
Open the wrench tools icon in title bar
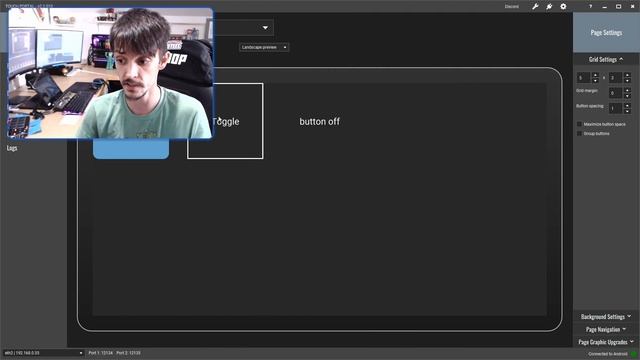(535, 7)
